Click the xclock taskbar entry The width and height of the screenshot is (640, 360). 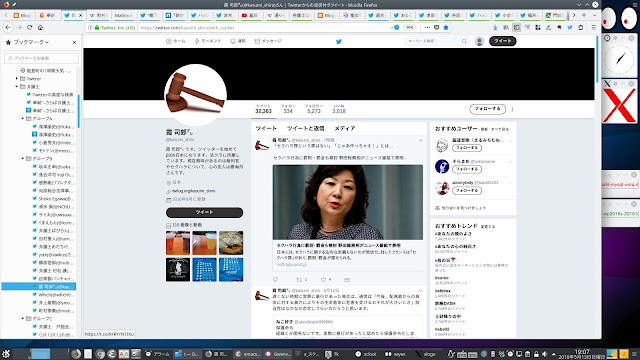point(366,354)
